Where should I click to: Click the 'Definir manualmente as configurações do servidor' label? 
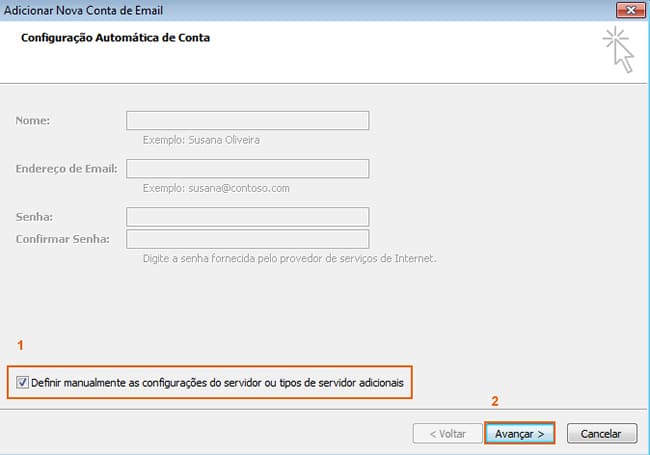pos(217,382)
